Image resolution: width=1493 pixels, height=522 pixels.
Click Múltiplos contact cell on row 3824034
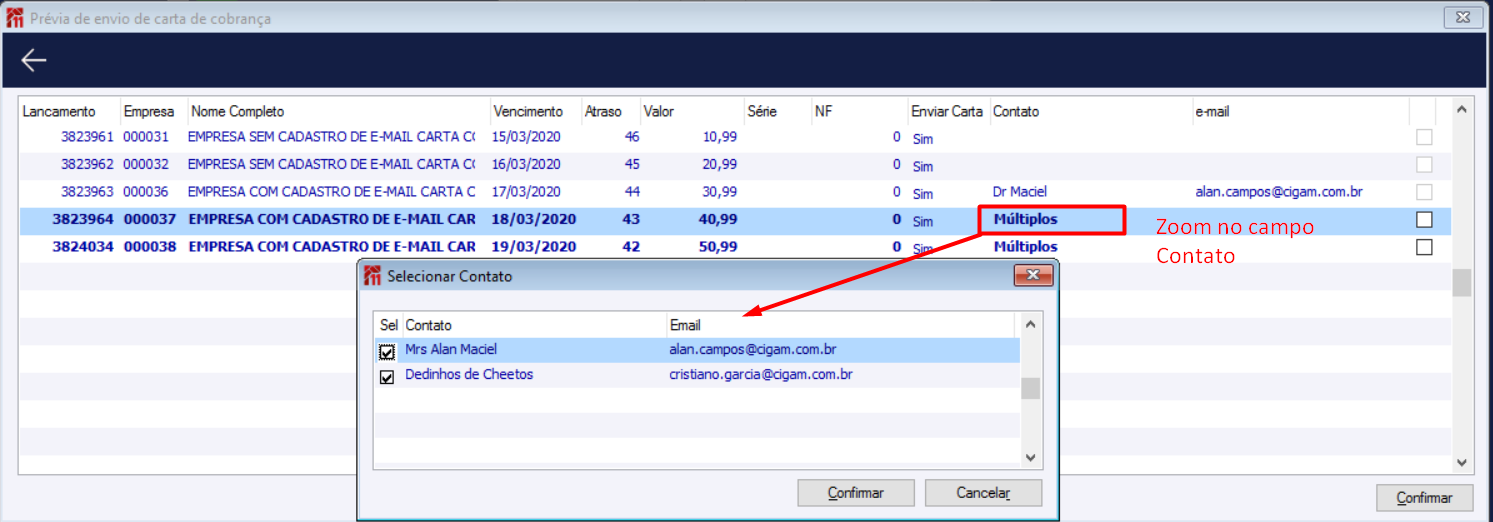tap(1025, 247)
